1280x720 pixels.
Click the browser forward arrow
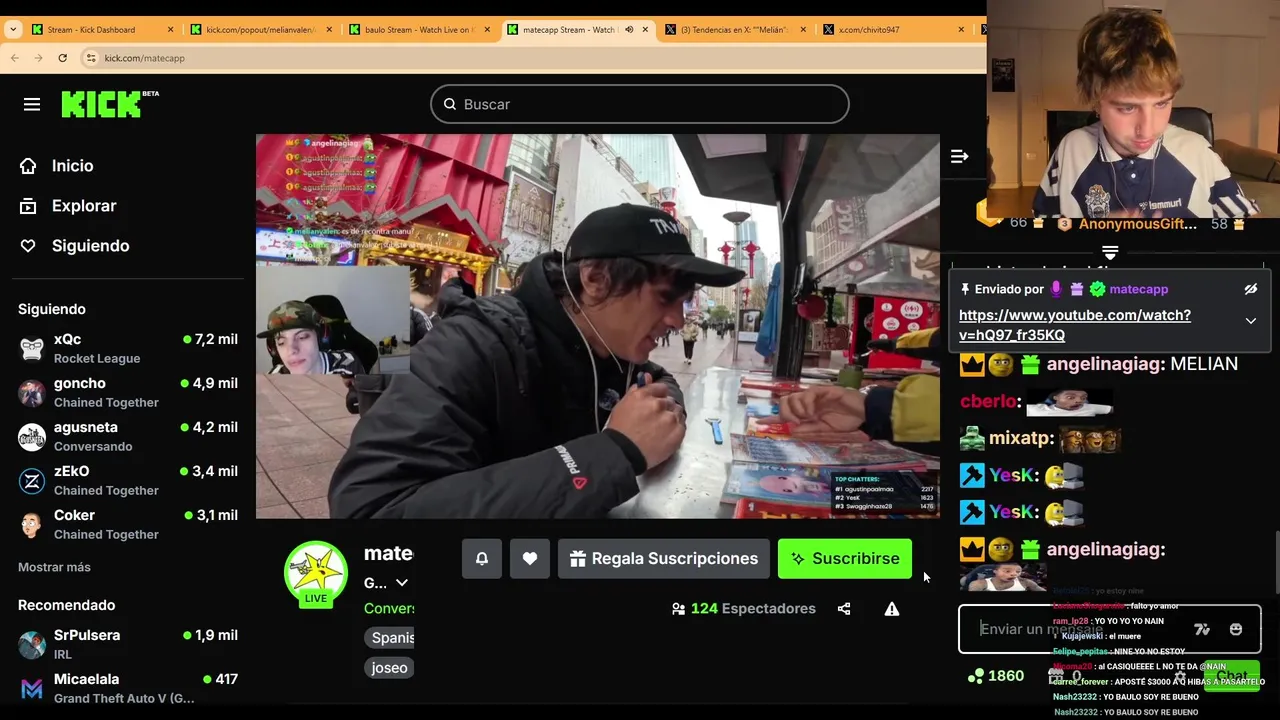(x=38, y=58)
